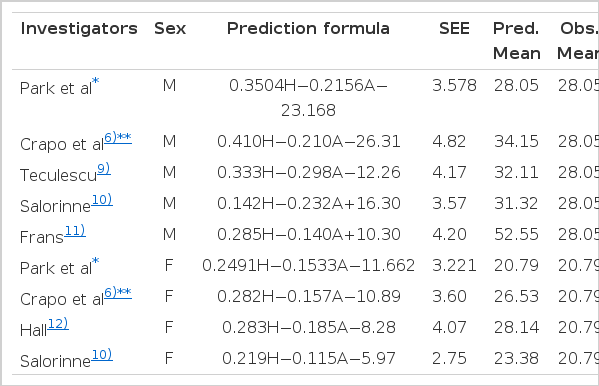Select the Investigators column header
Viewport: 599px width, 386px height.
pyautogui.click(x=79, y=29)
